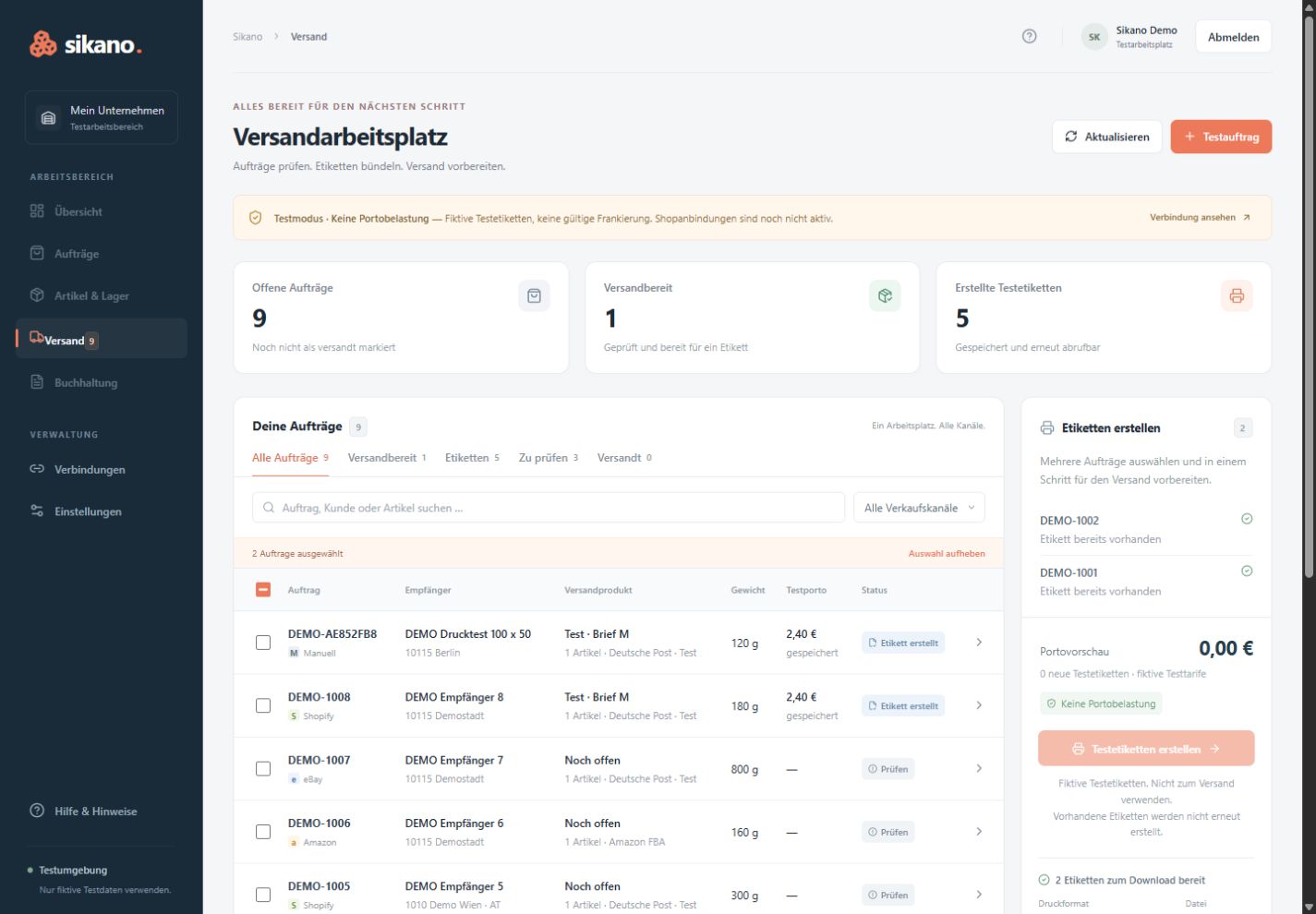1316x914 pixels.
Task: Click the order search input field
Action: 549,508
